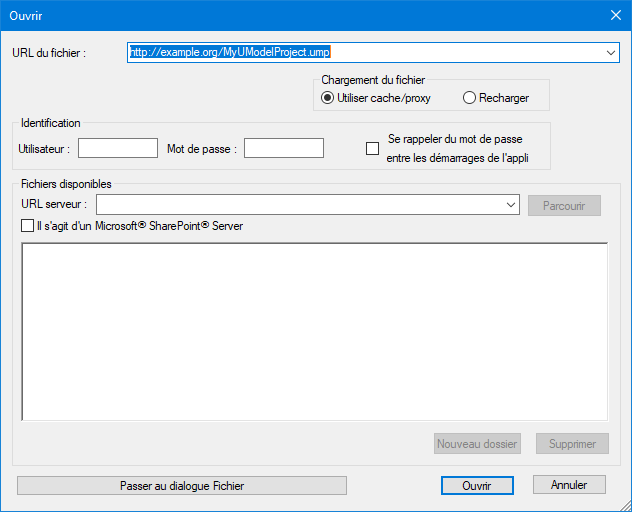The height and width of the screenshot is (512, 632).
Task: Expand the URL du fichier dropdown arrow
Action: pos(610,52)
